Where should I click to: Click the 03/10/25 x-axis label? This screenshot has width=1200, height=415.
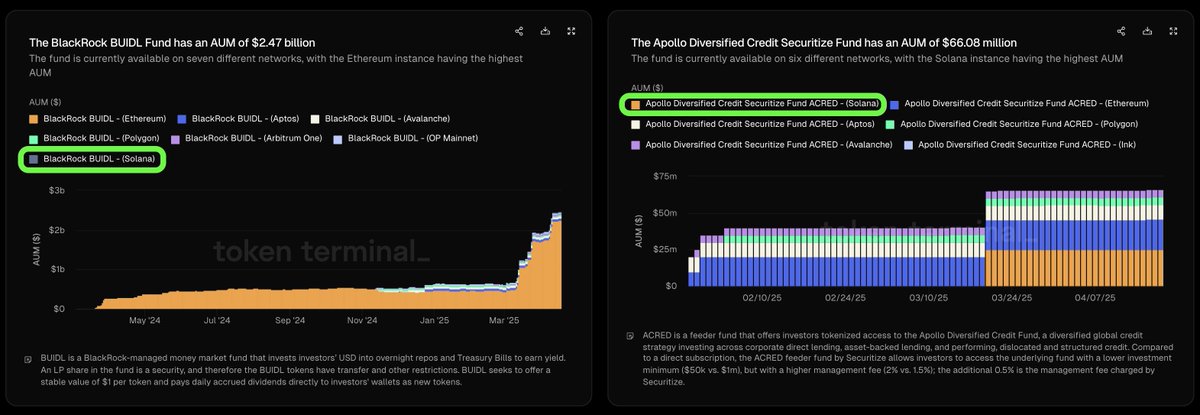[x=928, y=298]
